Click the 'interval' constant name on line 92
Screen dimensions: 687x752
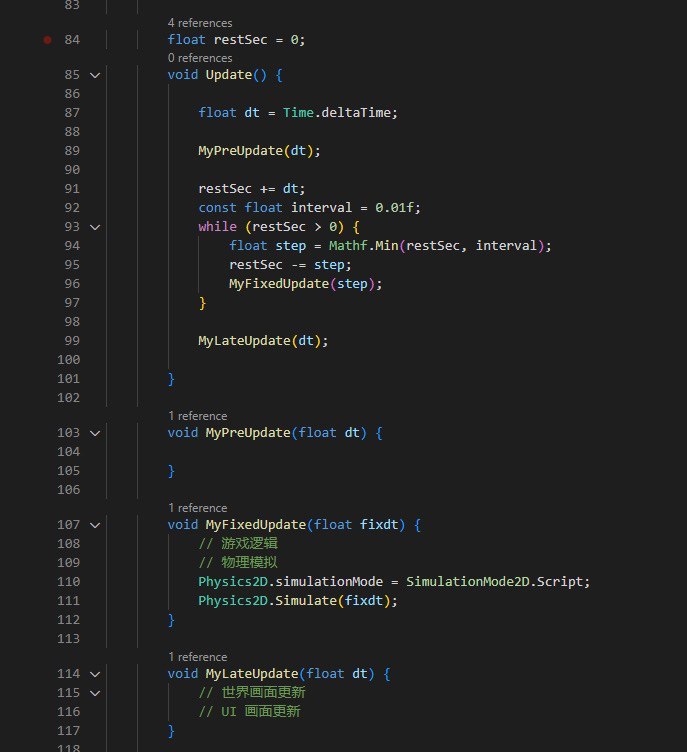[321, 208]
